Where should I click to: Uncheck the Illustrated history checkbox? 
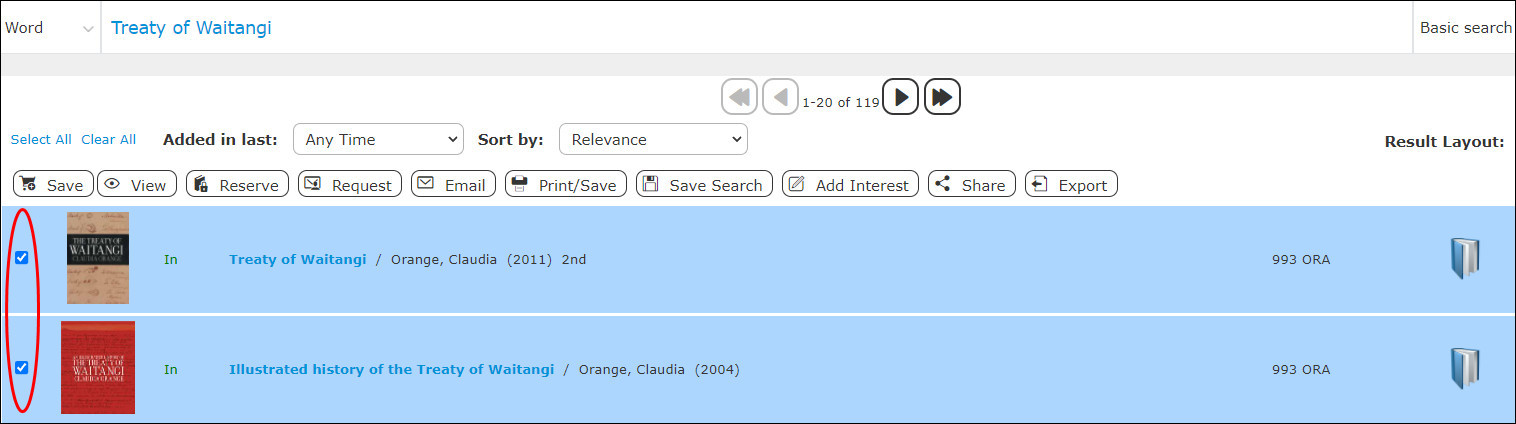tap(22, 368)
